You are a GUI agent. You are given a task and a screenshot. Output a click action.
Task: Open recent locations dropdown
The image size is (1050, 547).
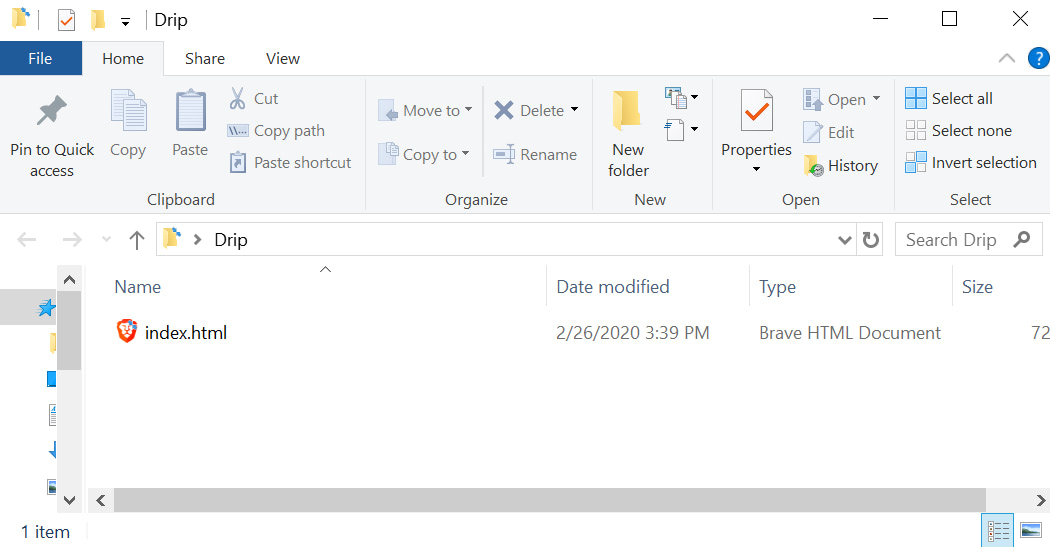tap(106, 239)
